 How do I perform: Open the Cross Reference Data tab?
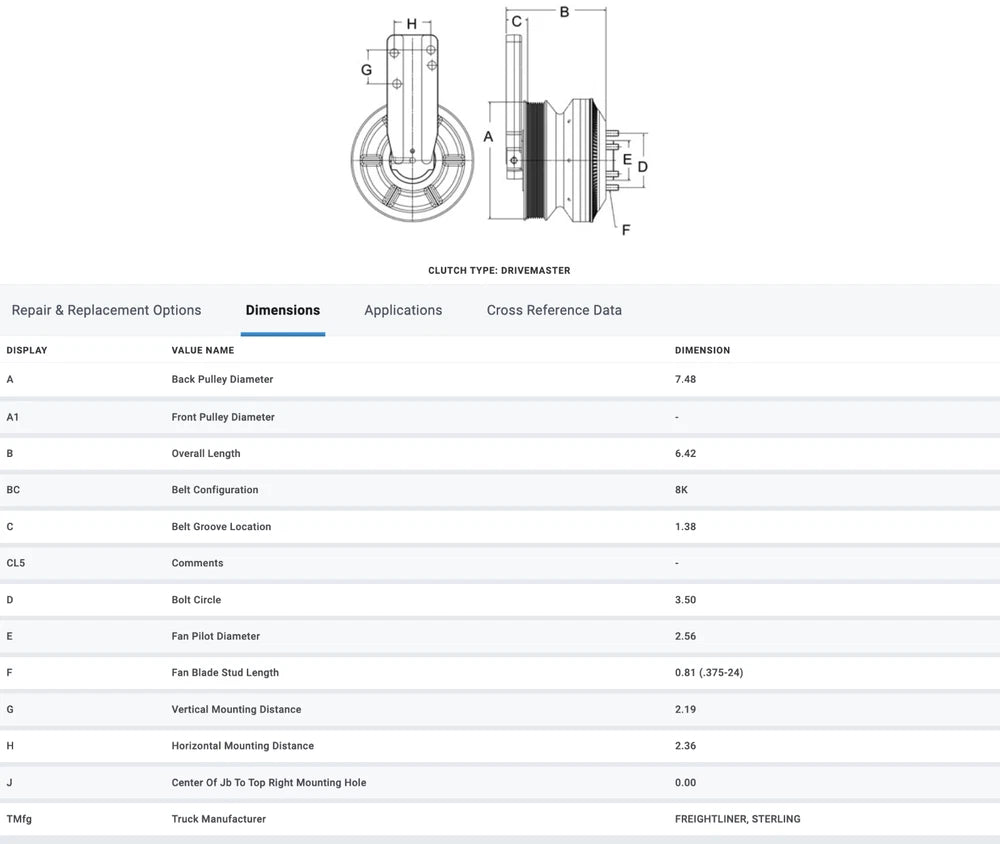point(554,310)
